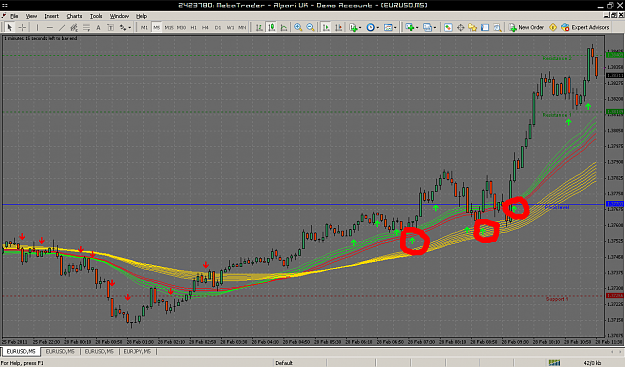Switch chart to H1 timeframe

[x=194, y=27]
